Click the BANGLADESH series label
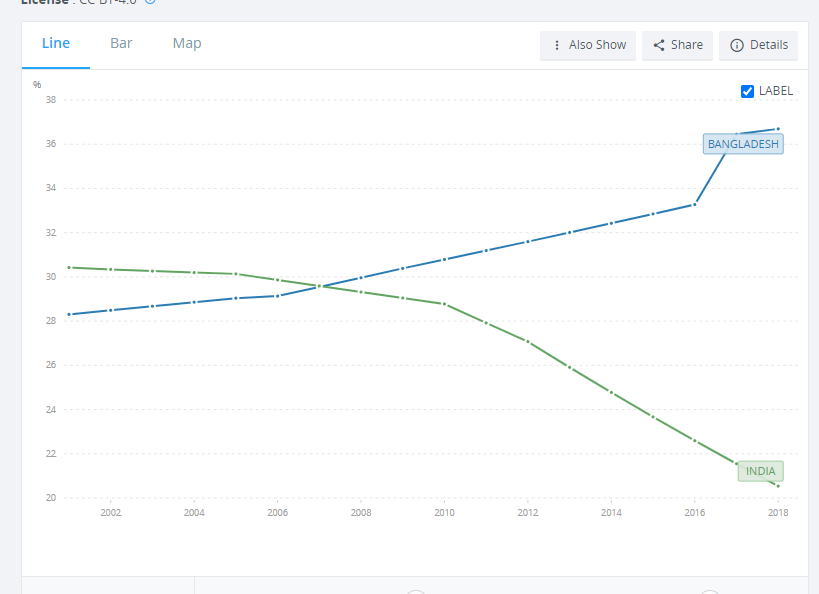Screen dimensions: 819x594 click(743, 144)
